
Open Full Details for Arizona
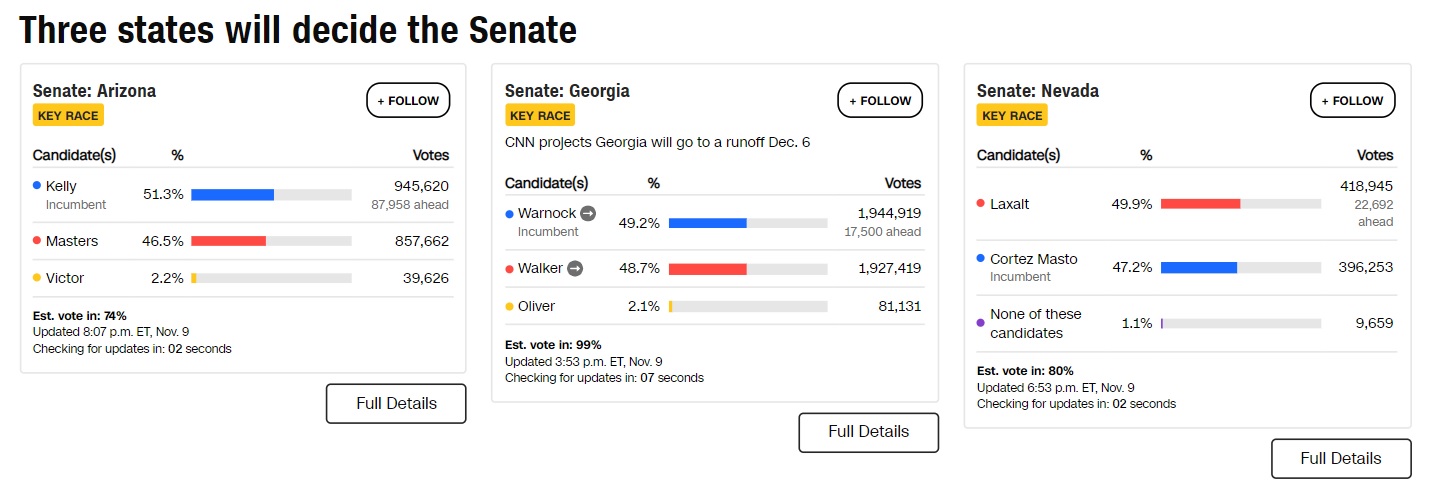[x=396, y=404]
